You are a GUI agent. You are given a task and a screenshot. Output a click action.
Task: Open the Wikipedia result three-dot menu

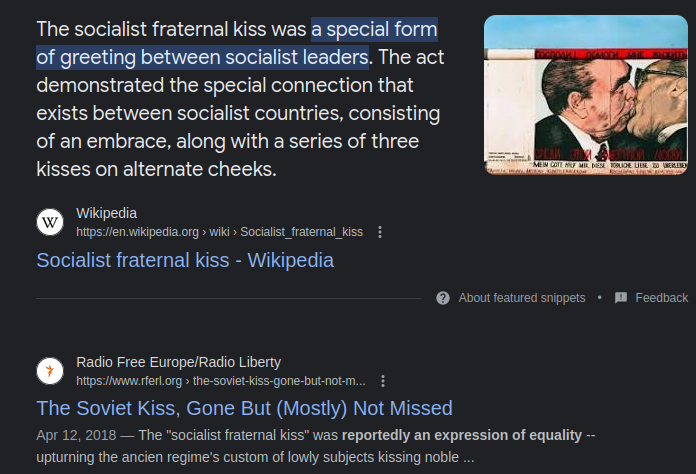380,232
